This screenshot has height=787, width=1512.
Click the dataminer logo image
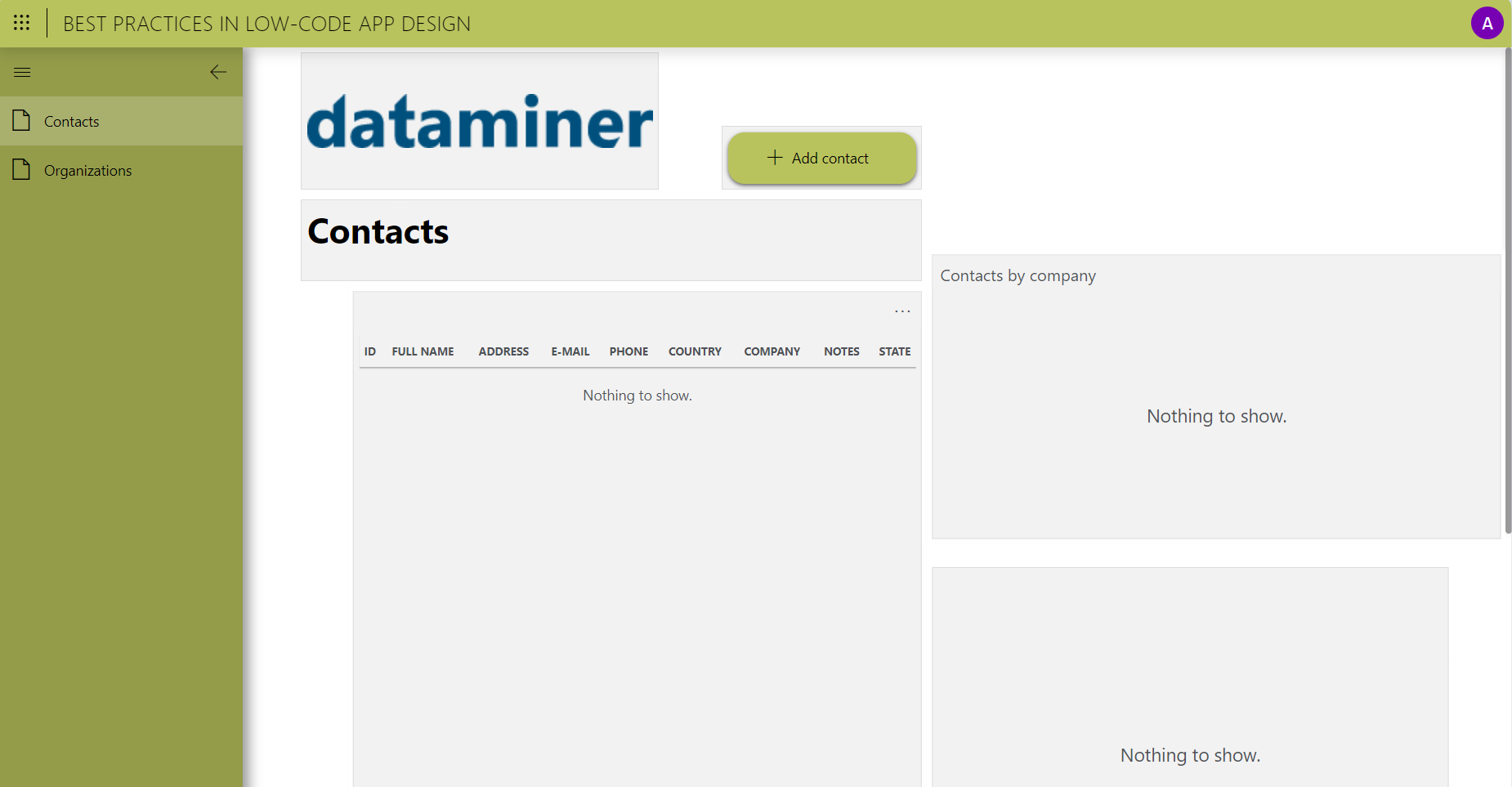point(480,122)
